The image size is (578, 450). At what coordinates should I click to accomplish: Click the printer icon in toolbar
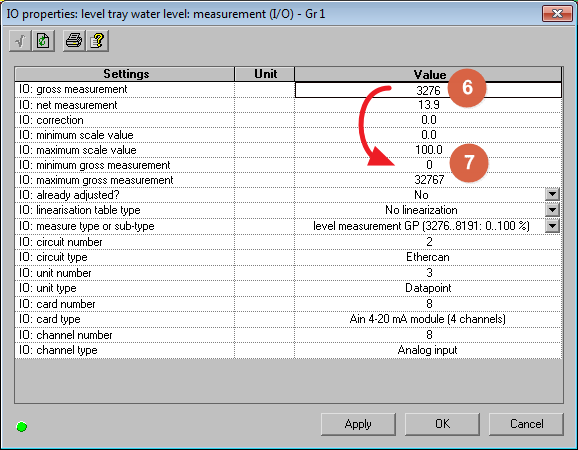pos(74,41)
